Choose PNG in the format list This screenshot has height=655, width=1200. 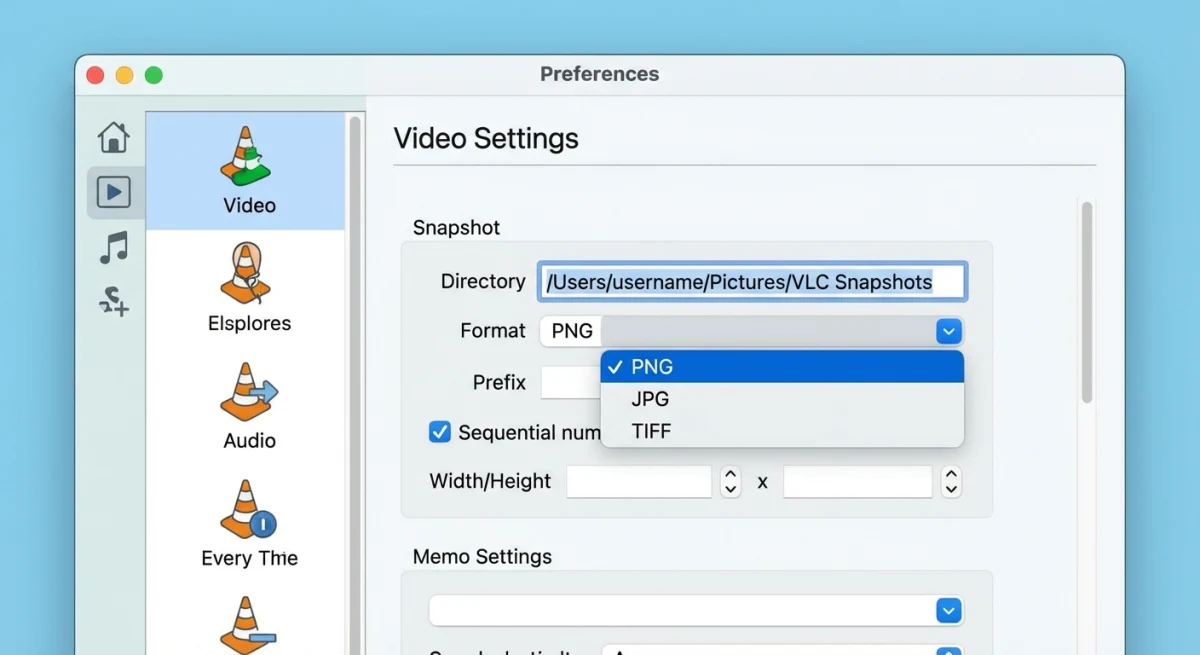click(782, 367)
